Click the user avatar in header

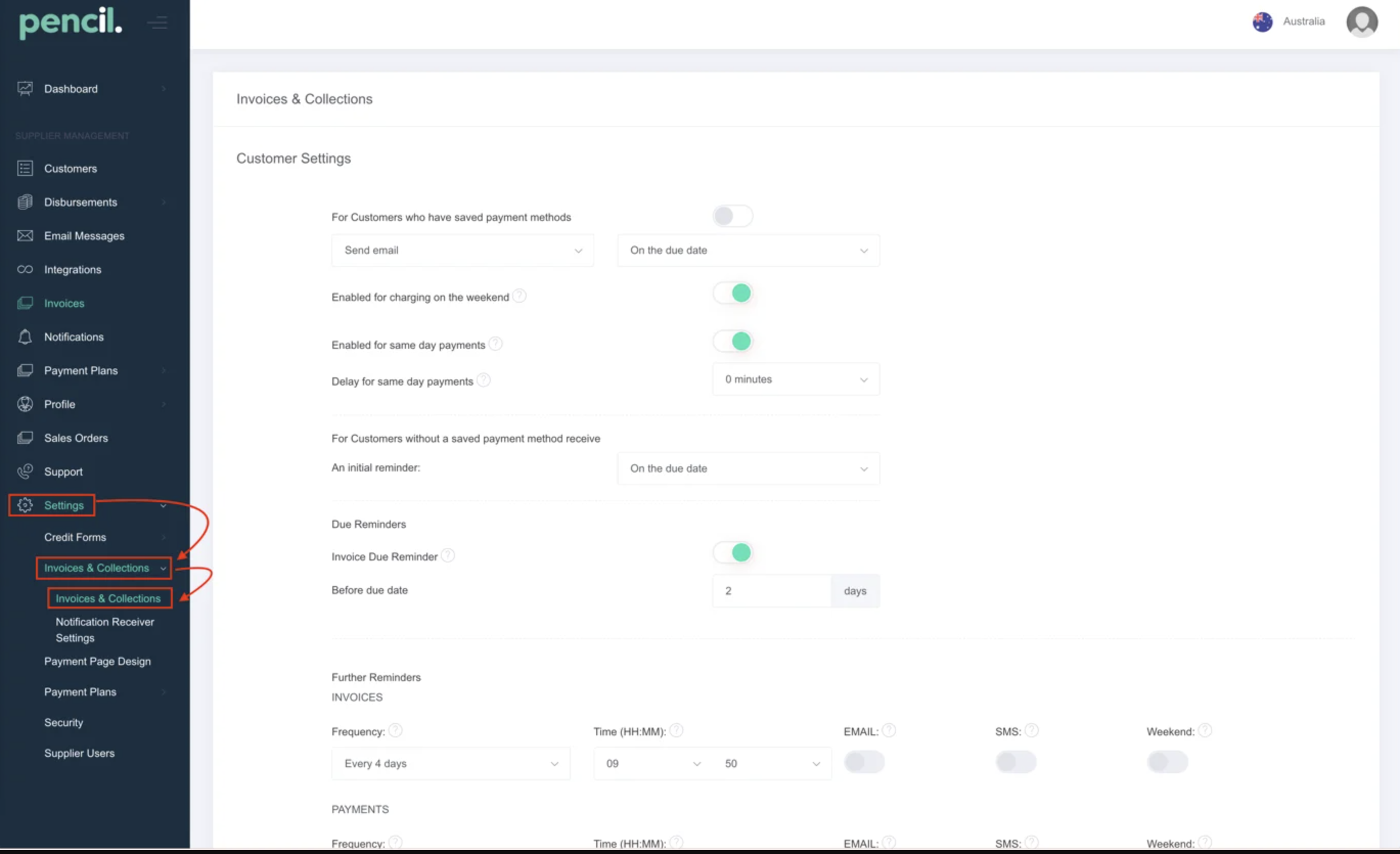1361,22
